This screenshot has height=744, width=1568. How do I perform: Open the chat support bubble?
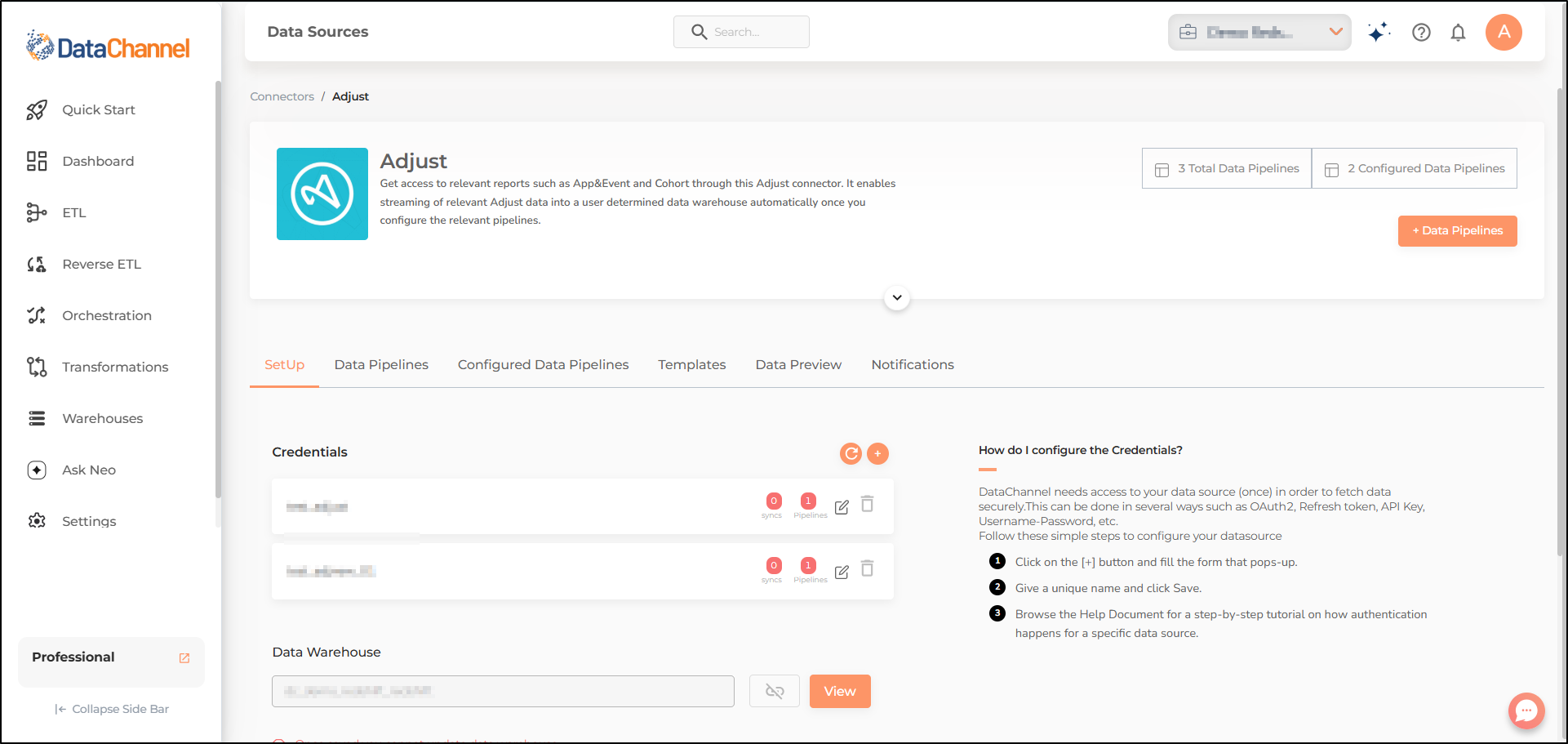pyautogui.click(x=1526, y=711)
